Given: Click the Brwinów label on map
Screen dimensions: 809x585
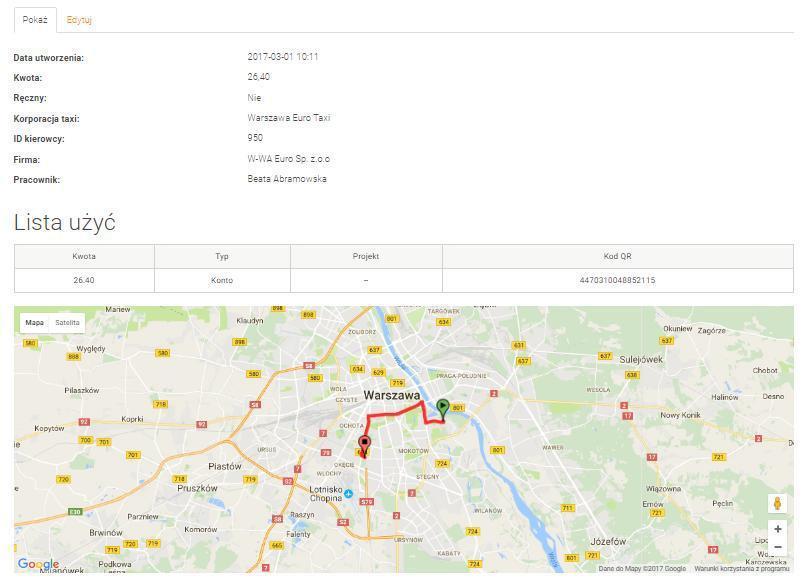Looking at the screenshot, I should (106, 532).
